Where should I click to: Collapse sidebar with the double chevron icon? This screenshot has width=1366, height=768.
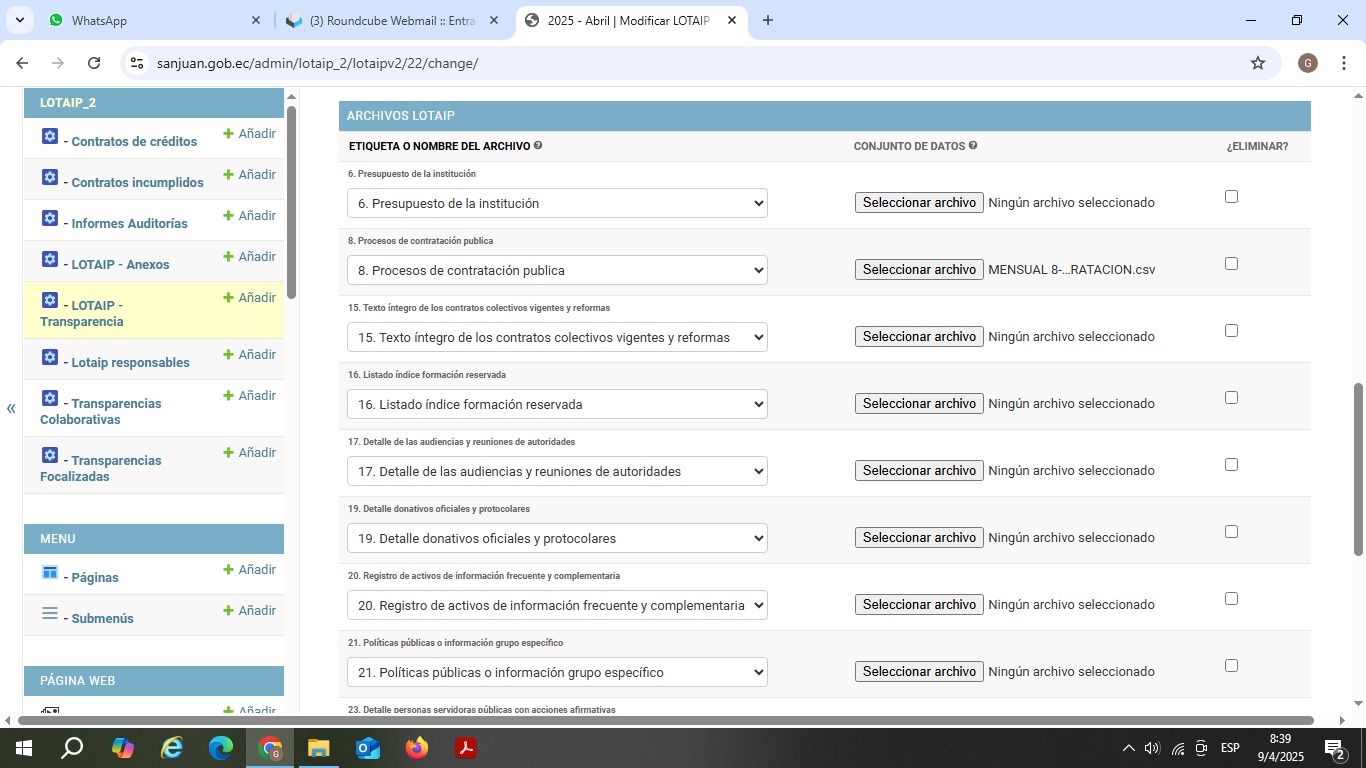(11, 408)
